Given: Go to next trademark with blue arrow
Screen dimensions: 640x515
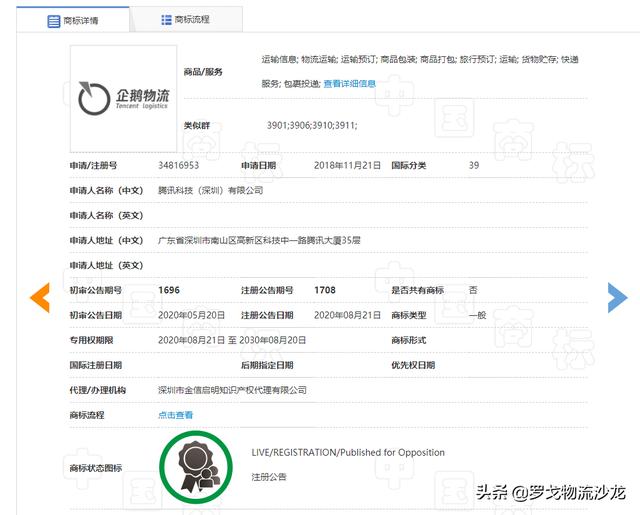Looking at the screenshot, I should pyautogui.click(x=617, y=297).
